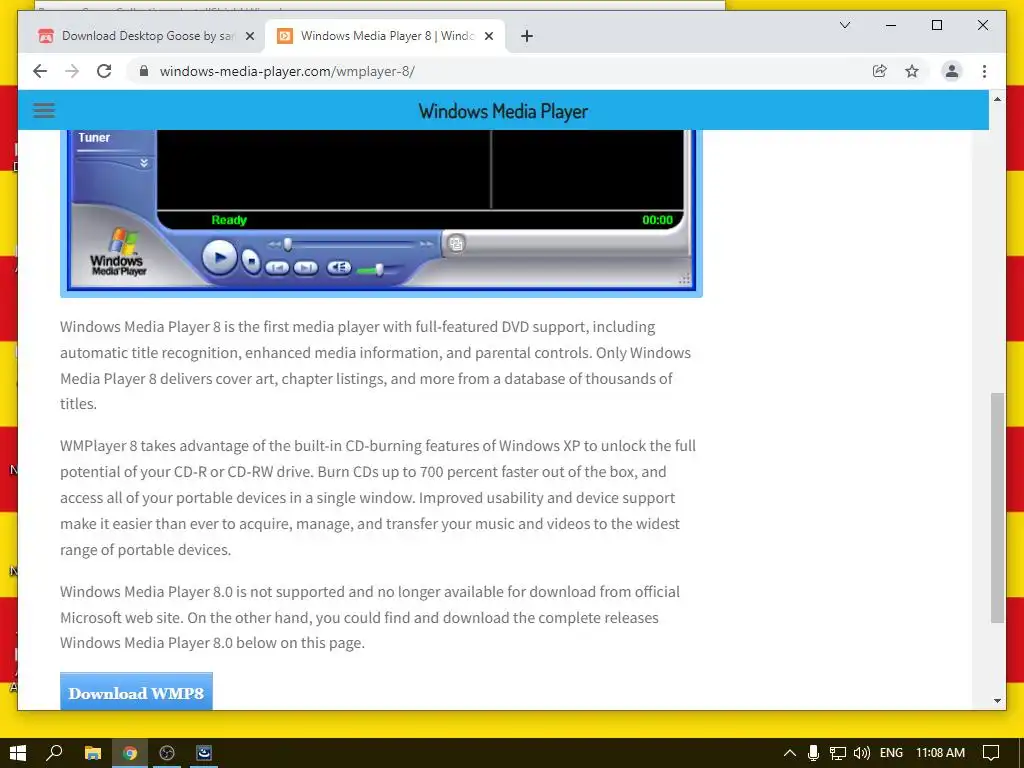Click the seek bar in the WMP8 image
Screen dimensions: 1024x768
click(351, 244)
